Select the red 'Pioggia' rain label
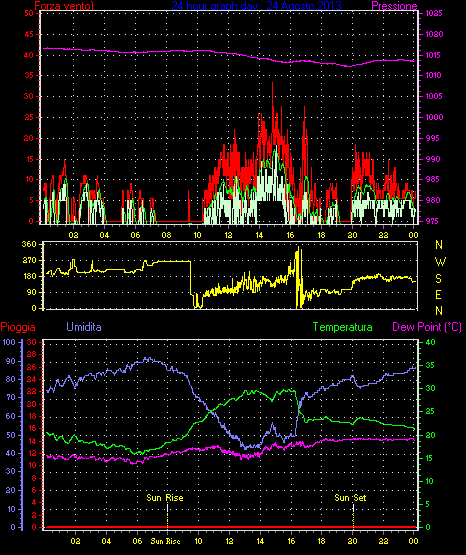Screen dimensions: 466x555 click(x=18, y=327)
